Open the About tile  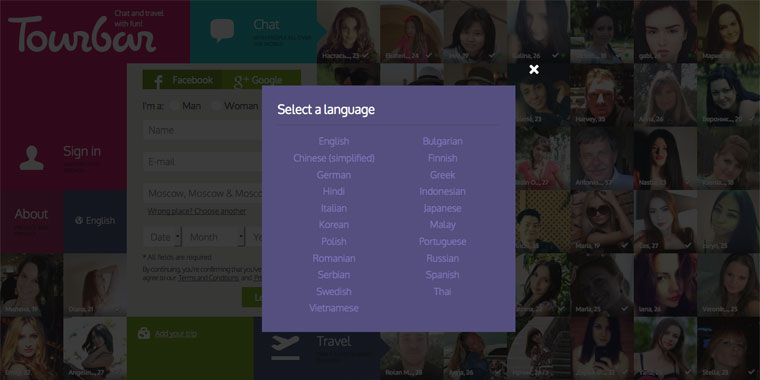click(32, 222)
